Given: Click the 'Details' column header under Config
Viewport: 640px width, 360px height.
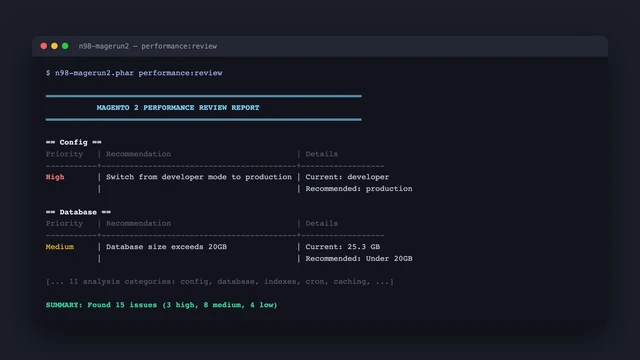Looking at the screenshot, I should tap(322, 154).
